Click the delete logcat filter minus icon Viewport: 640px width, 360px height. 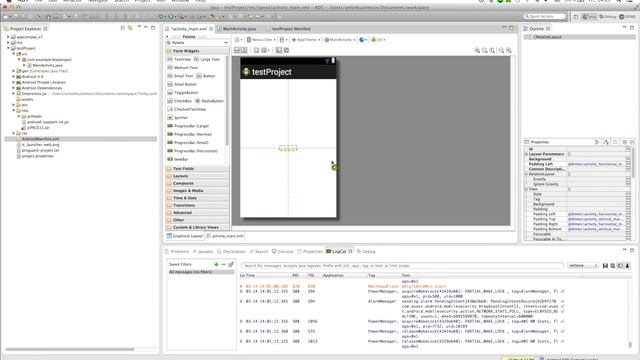pos(224,264)
